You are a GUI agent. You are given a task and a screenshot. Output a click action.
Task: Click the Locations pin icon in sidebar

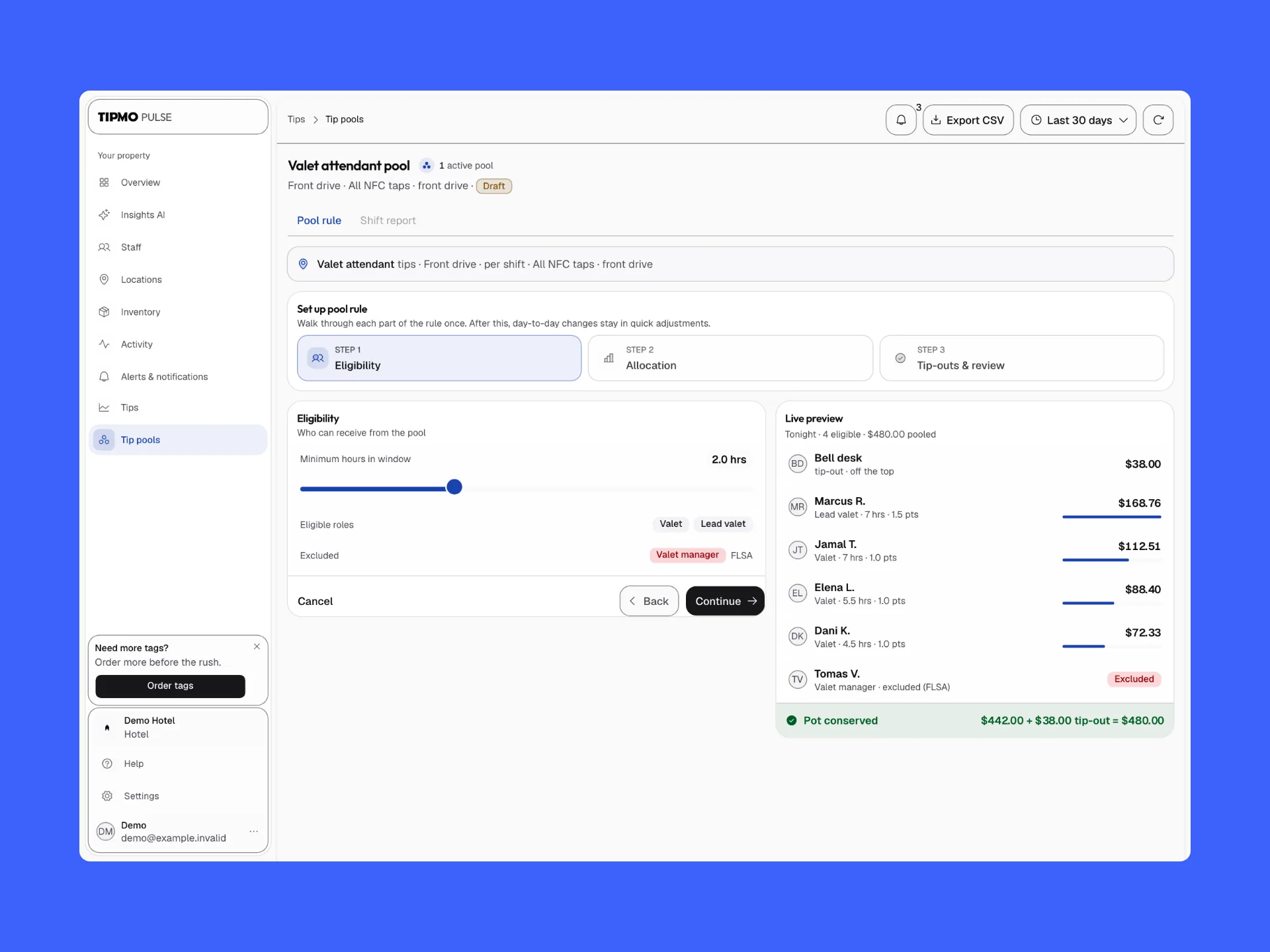point(104,280)
